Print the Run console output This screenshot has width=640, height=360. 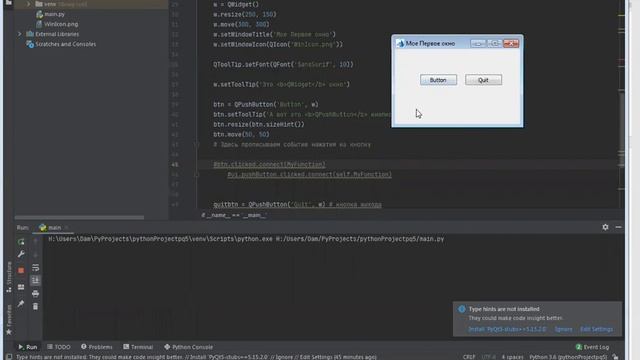(x=36, y=293)
